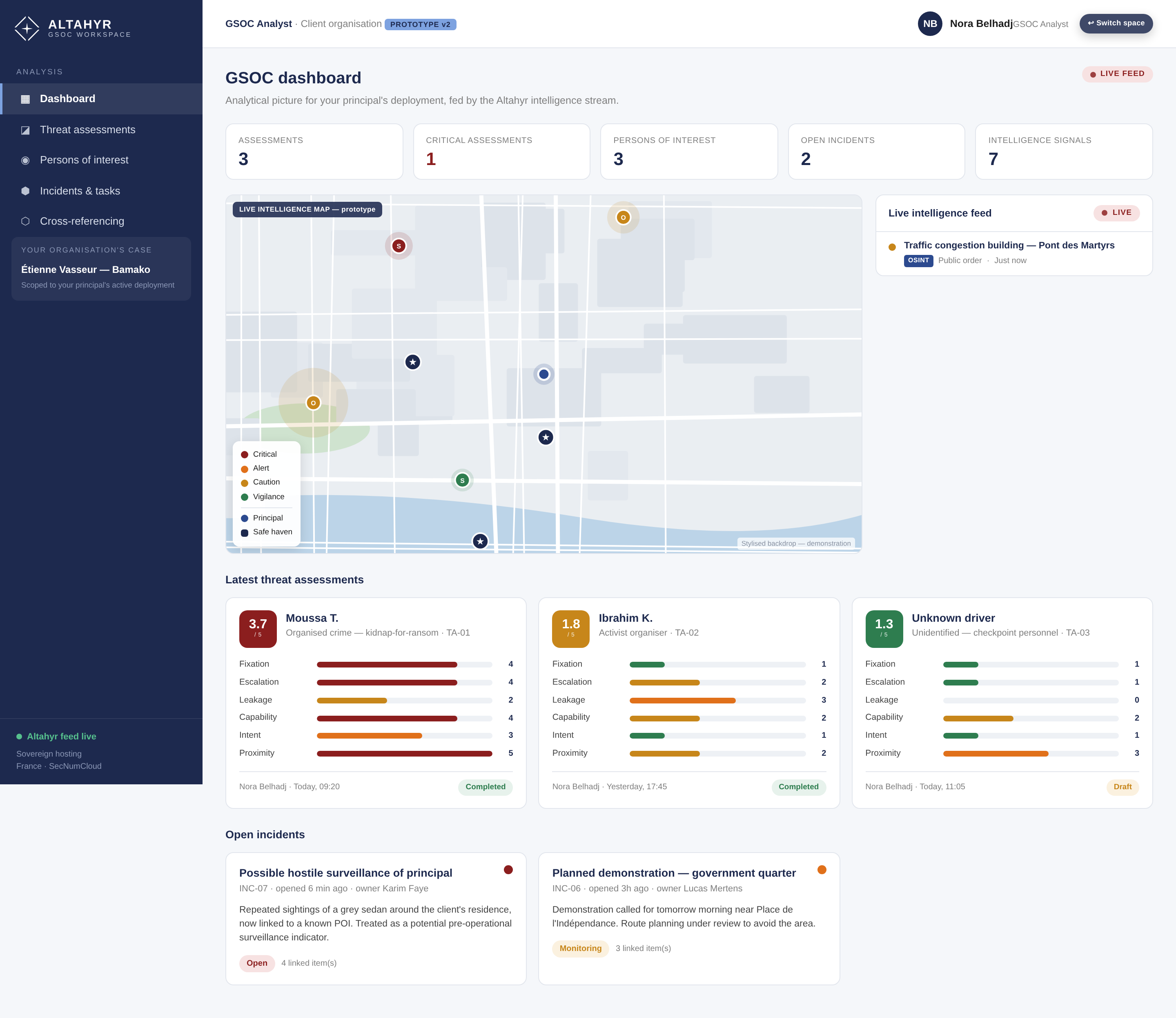The image size is (1176, 1018).
Task: Open the Traffic congestion building feed item
Action: (1014, 253)
